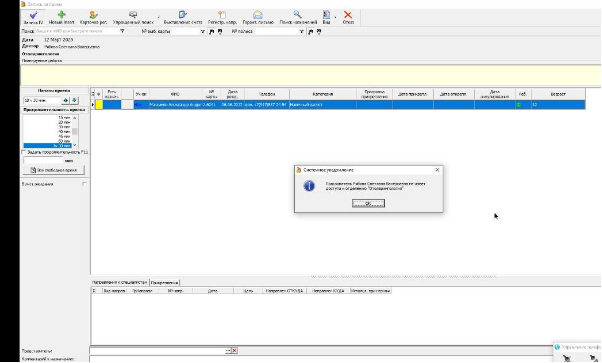The image size is (602, 363).
Task: Open dropdown arrow next to Упрощенный поиск
Action: [159, 17]
